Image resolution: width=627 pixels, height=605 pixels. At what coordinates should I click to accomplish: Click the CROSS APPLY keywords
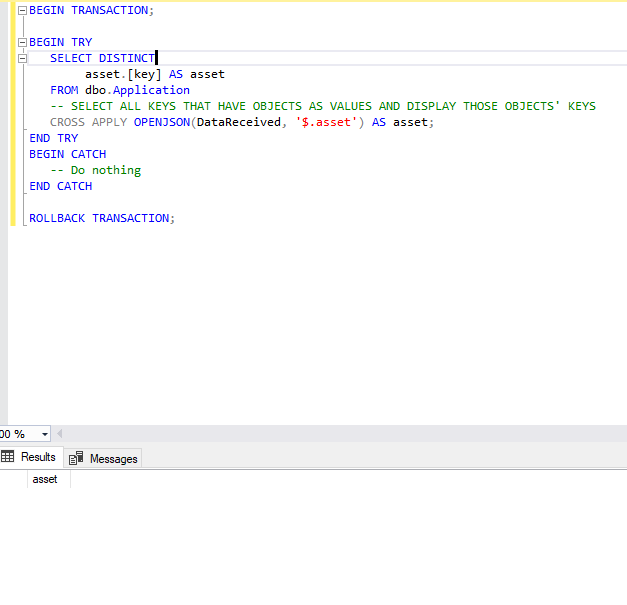tap(88, 122)
